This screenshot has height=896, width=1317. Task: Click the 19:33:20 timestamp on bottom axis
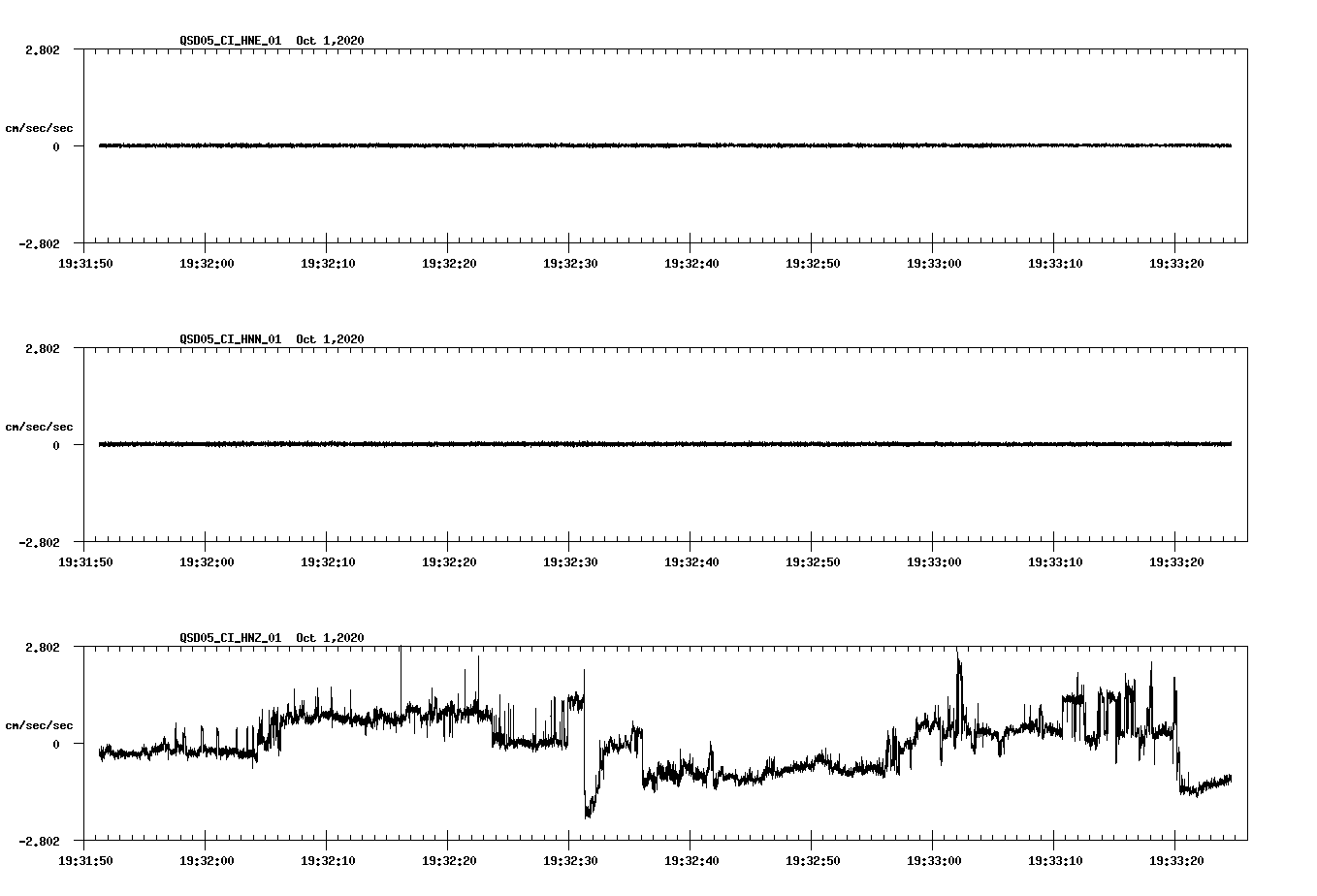(x=1175, y=858)
